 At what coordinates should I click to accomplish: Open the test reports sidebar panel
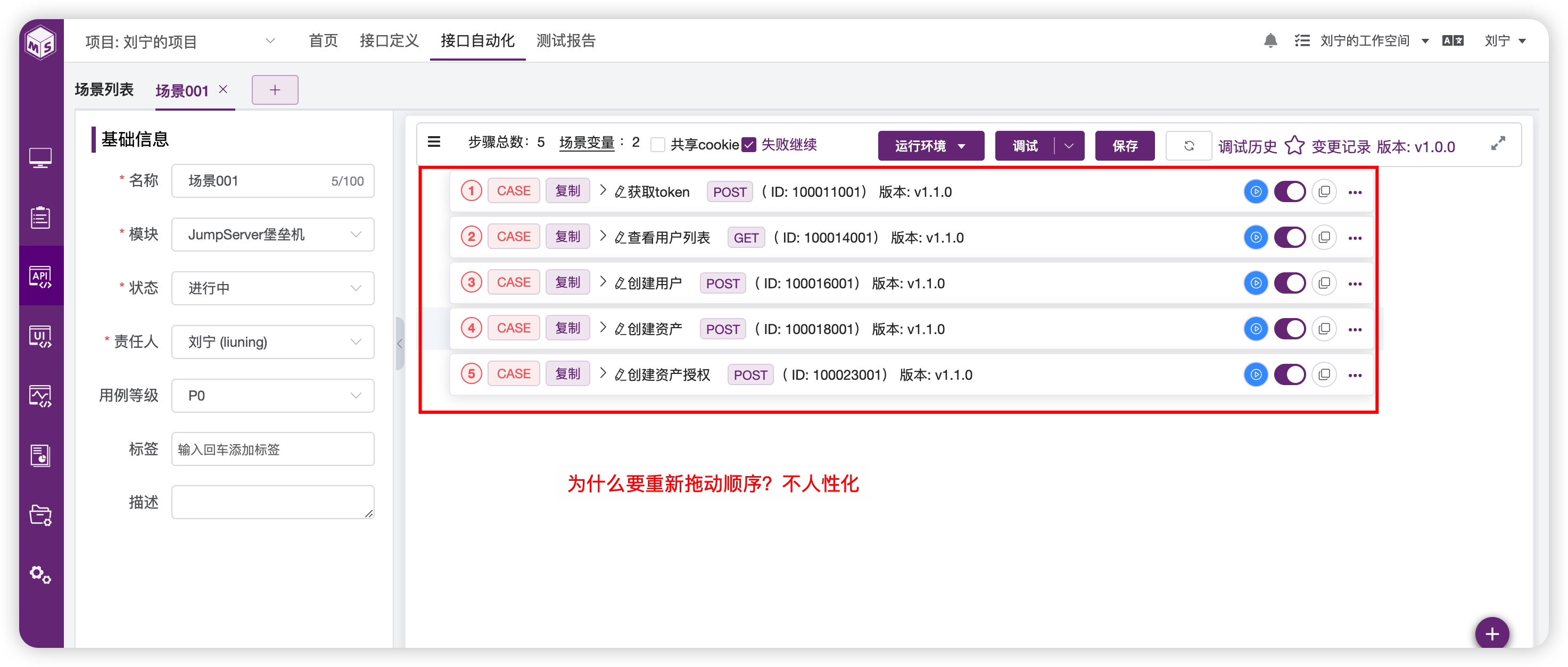(x=41, y=455)
